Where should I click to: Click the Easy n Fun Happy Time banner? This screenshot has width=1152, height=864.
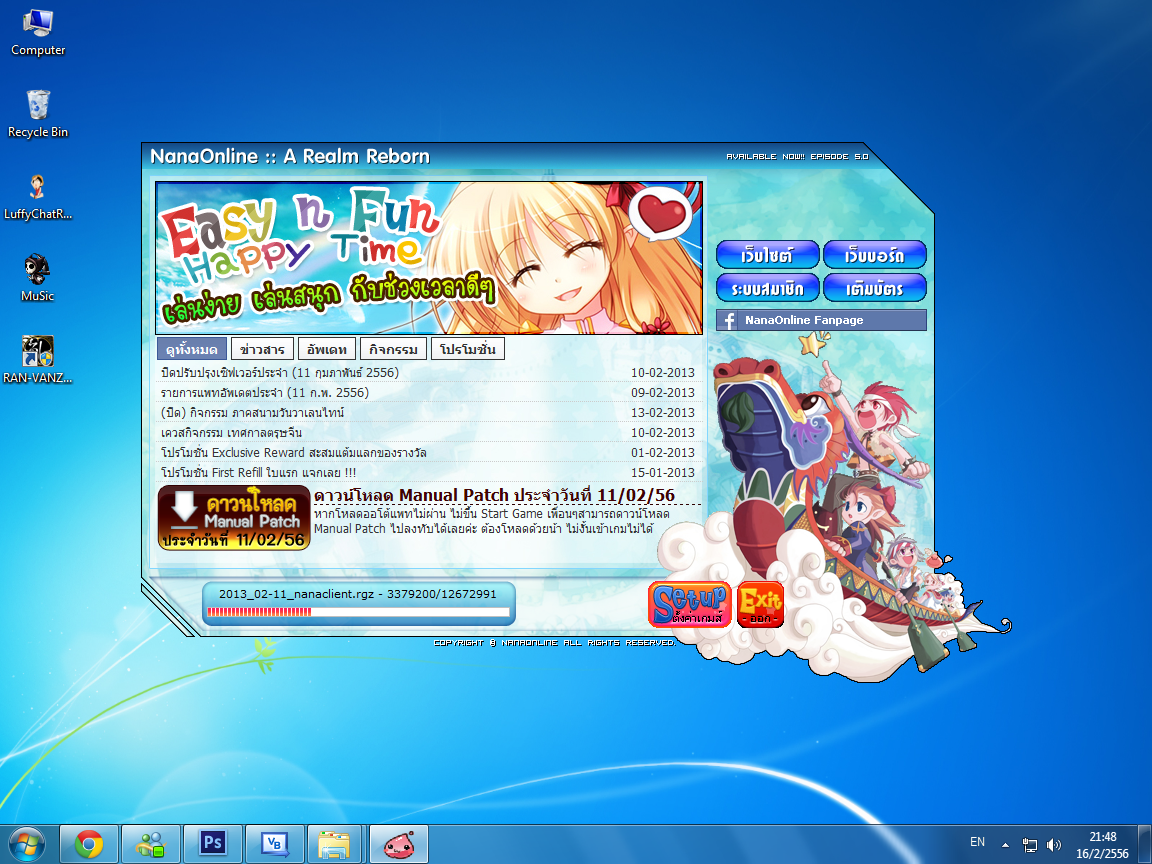(429, 258)
